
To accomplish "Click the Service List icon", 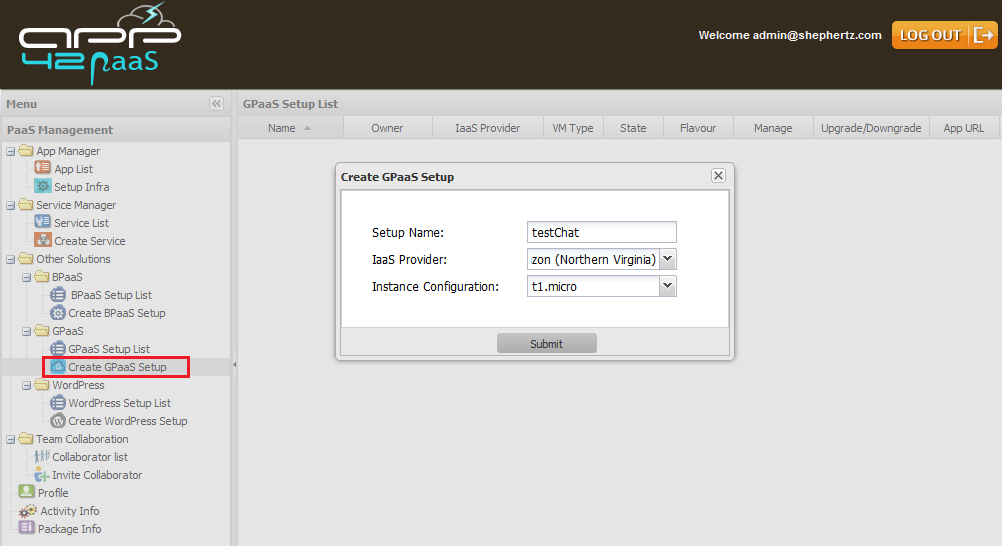I will click(43, 223).
